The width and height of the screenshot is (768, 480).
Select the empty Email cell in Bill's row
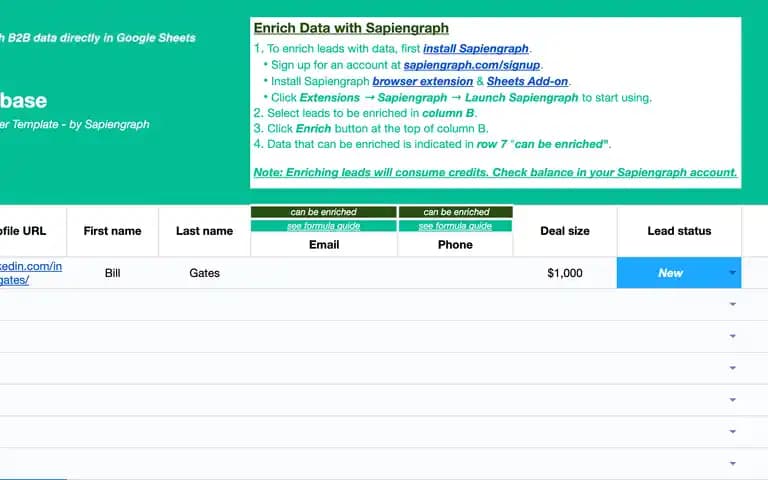pos(324,273)
